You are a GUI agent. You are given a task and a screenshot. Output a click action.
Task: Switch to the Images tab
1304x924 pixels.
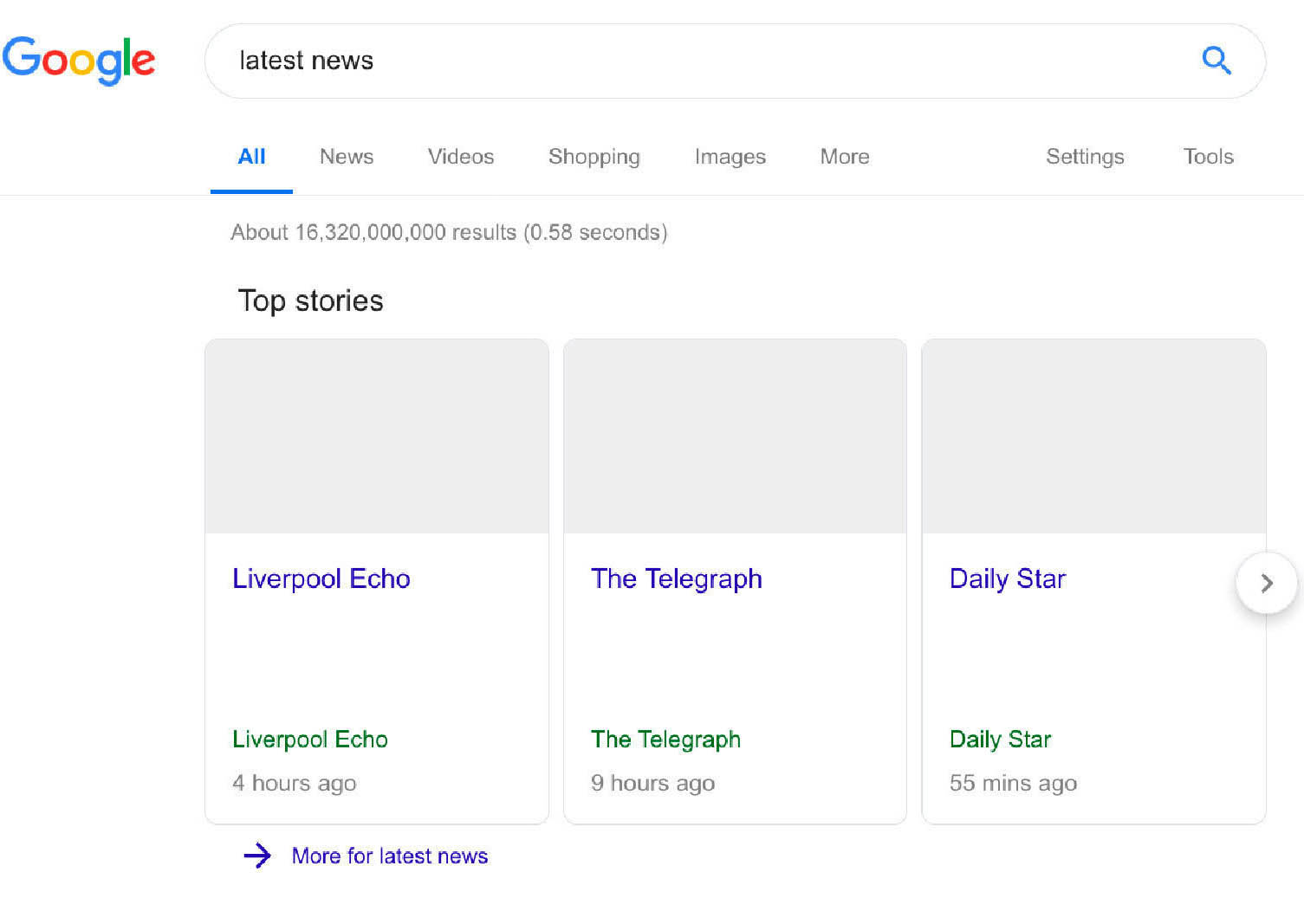(x=730, y=157)
